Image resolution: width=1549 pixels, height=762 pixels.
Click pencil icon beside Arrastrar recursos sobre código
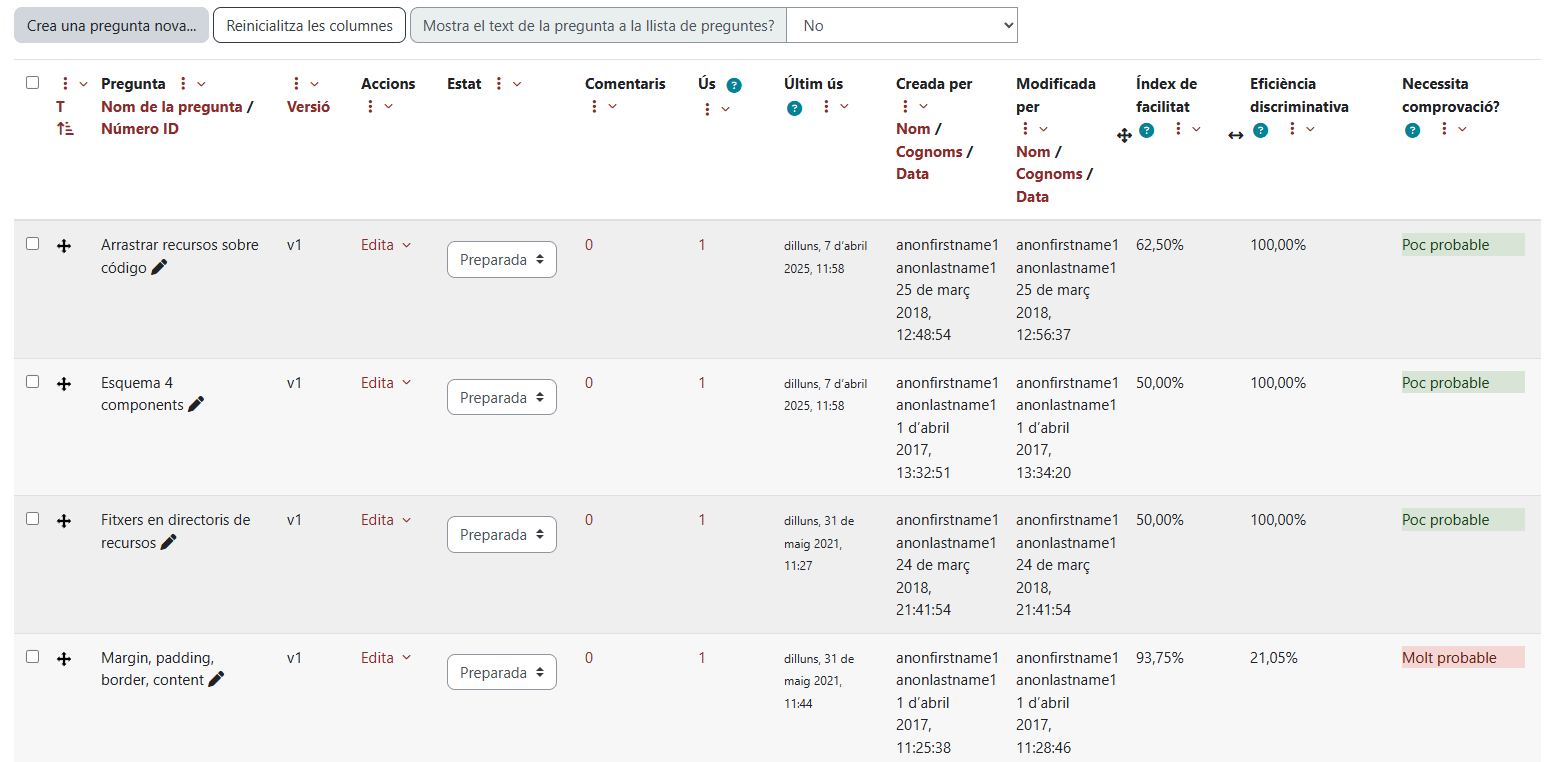[159, 267]
